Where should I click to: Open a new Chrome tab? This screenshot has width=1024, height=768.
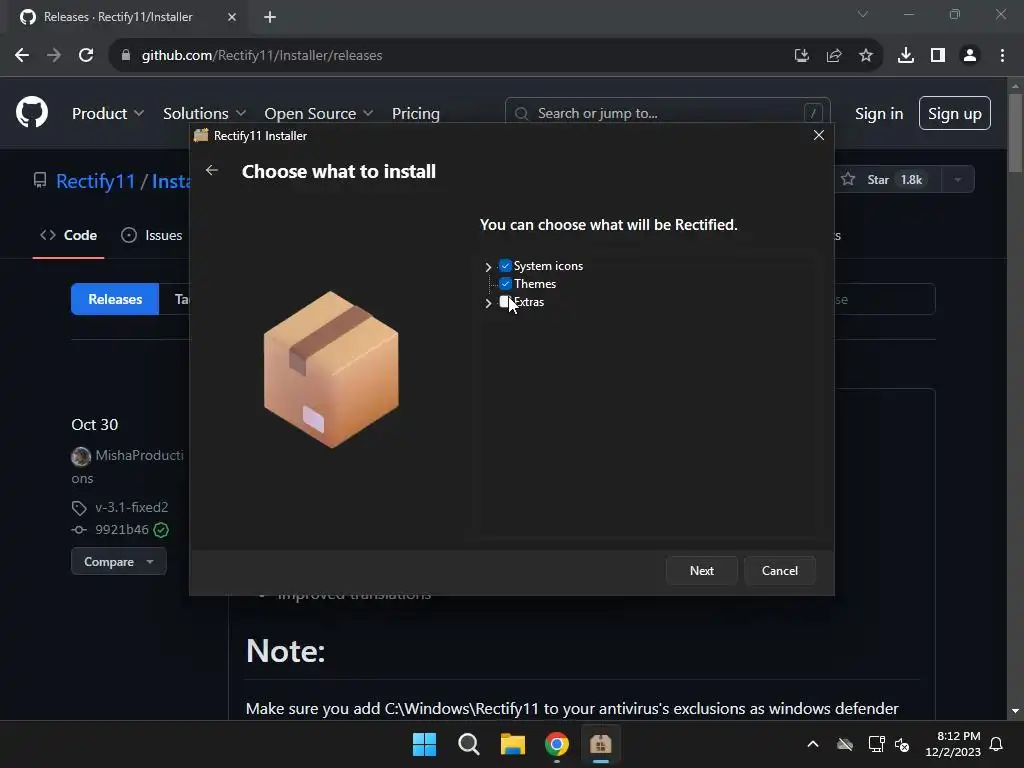[x=270, y=17]
